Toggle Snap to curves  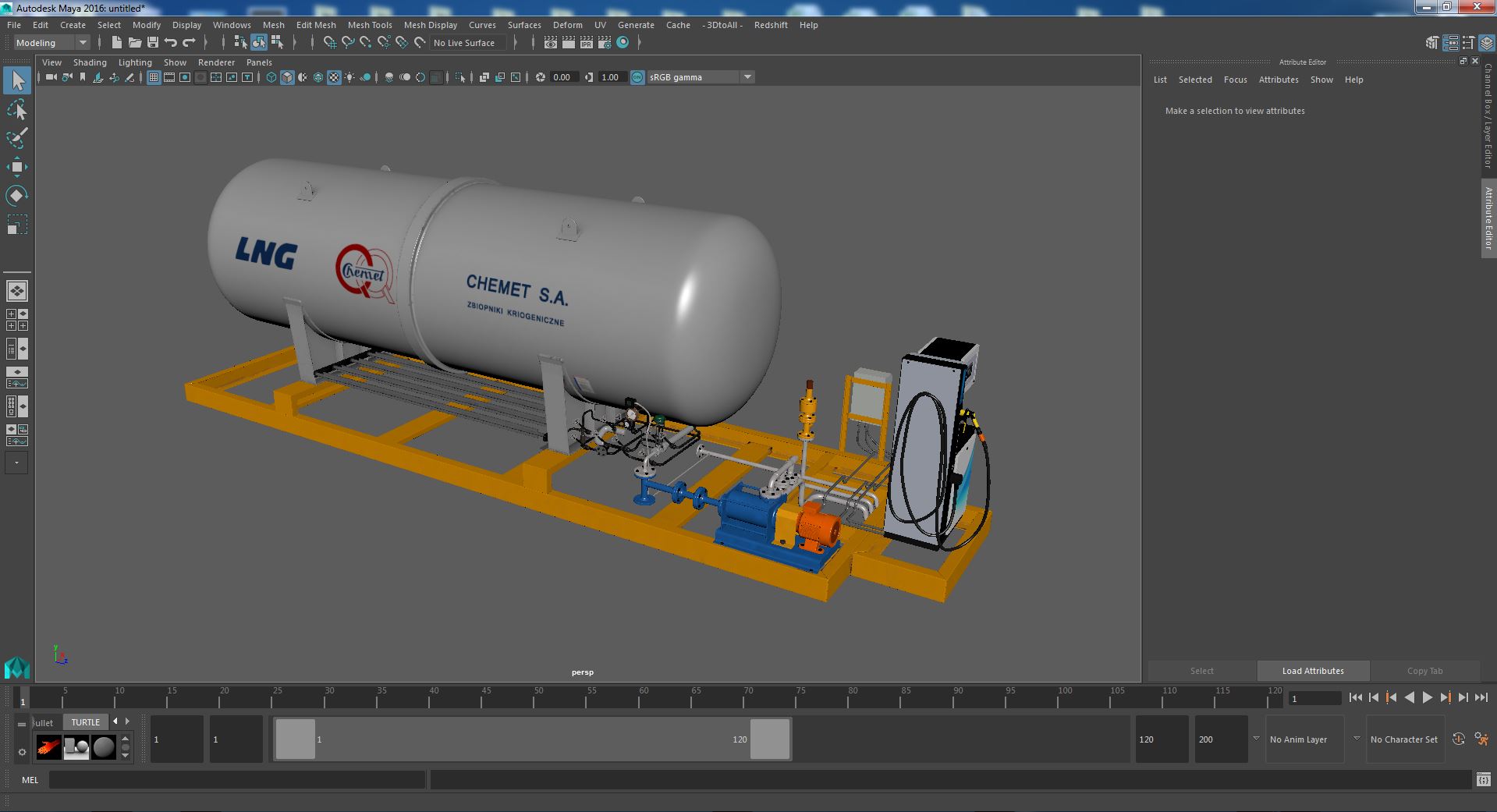point(348,43)
